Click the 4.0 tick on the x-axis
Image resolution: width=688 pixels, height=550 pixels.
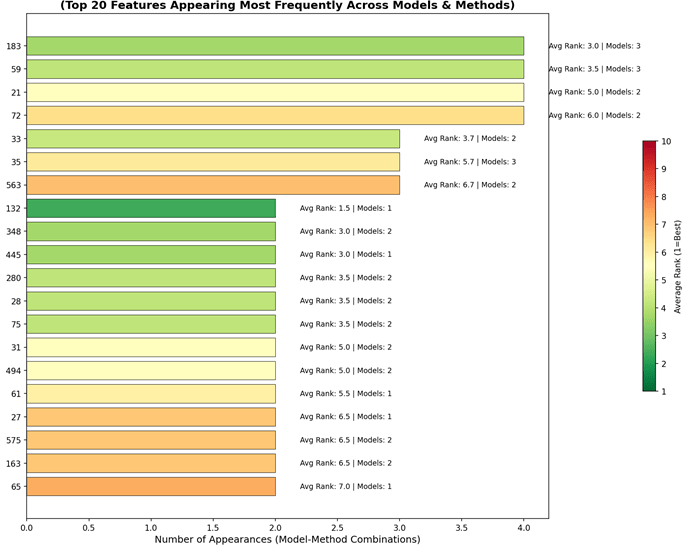[524, 525]
